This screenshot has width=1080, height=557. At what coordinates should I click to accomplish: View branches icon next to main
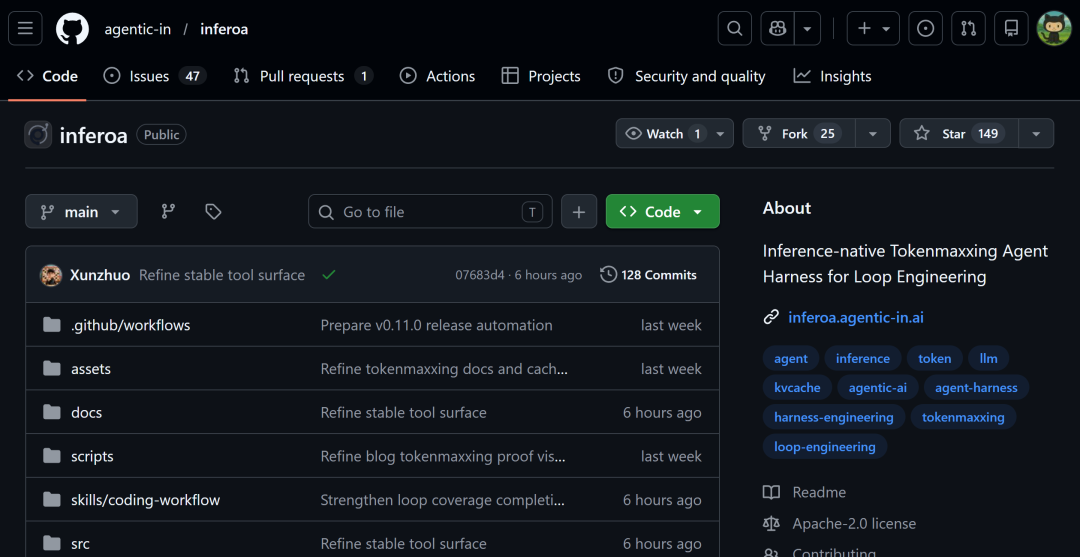[x=168, y=211]
